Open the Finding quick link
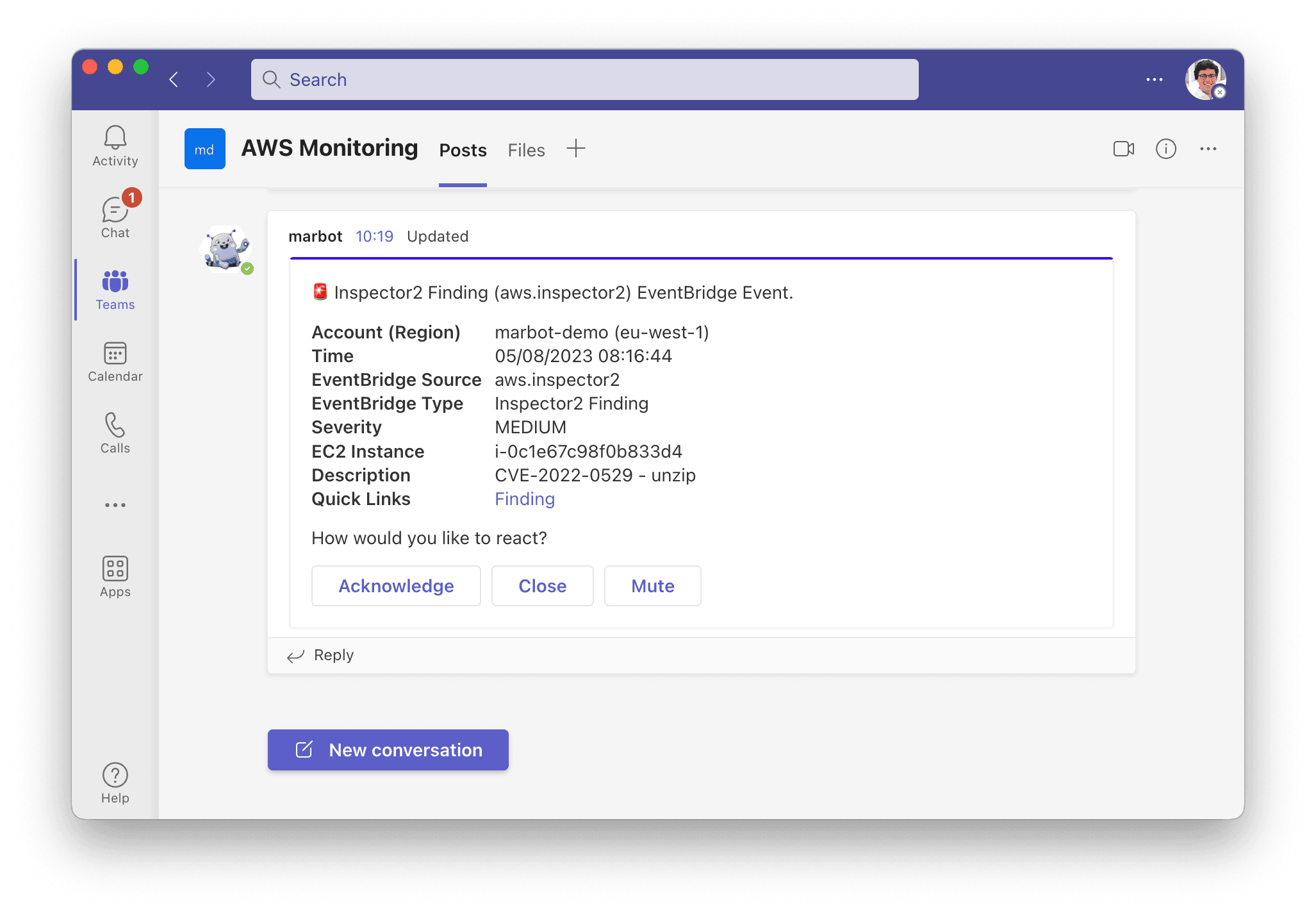 (525, 499)
